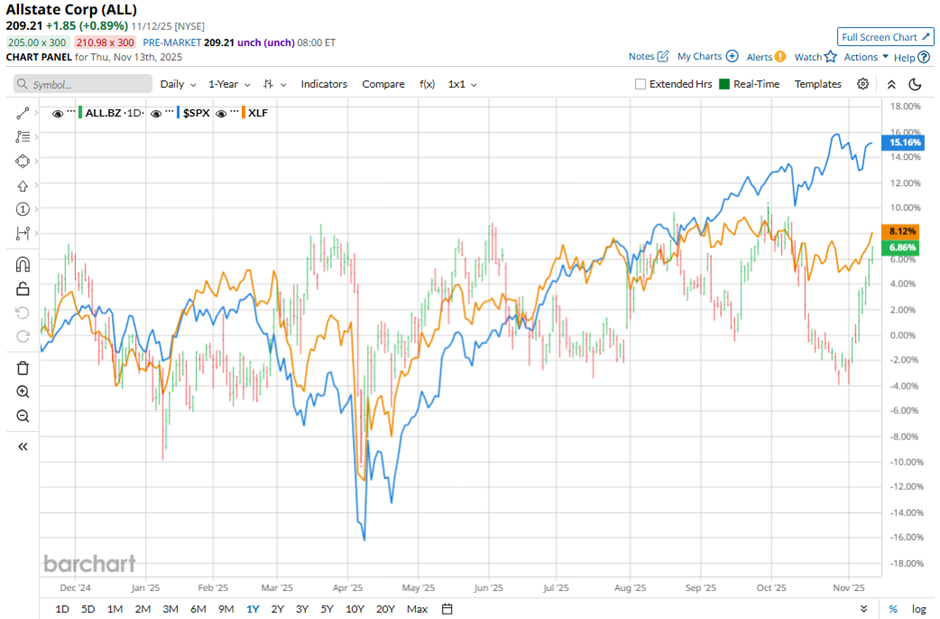Select the 2Y time range
940x619 pixels.
coord(277,609)
